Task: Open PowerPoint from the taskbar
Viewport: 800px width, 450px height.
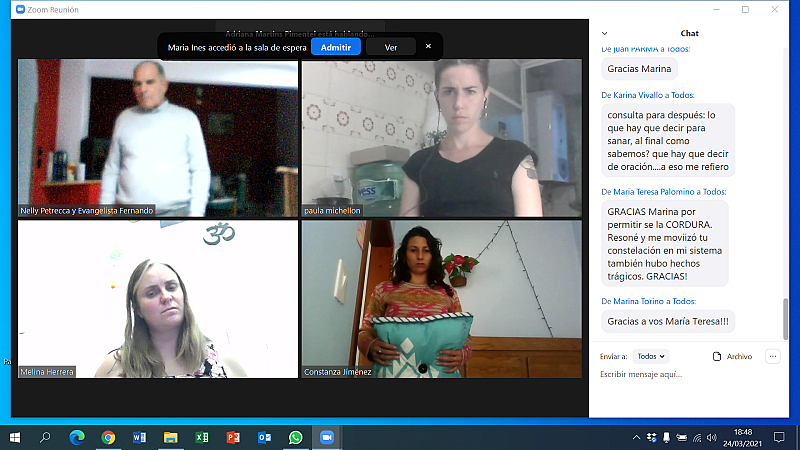Action: (233, 437)
